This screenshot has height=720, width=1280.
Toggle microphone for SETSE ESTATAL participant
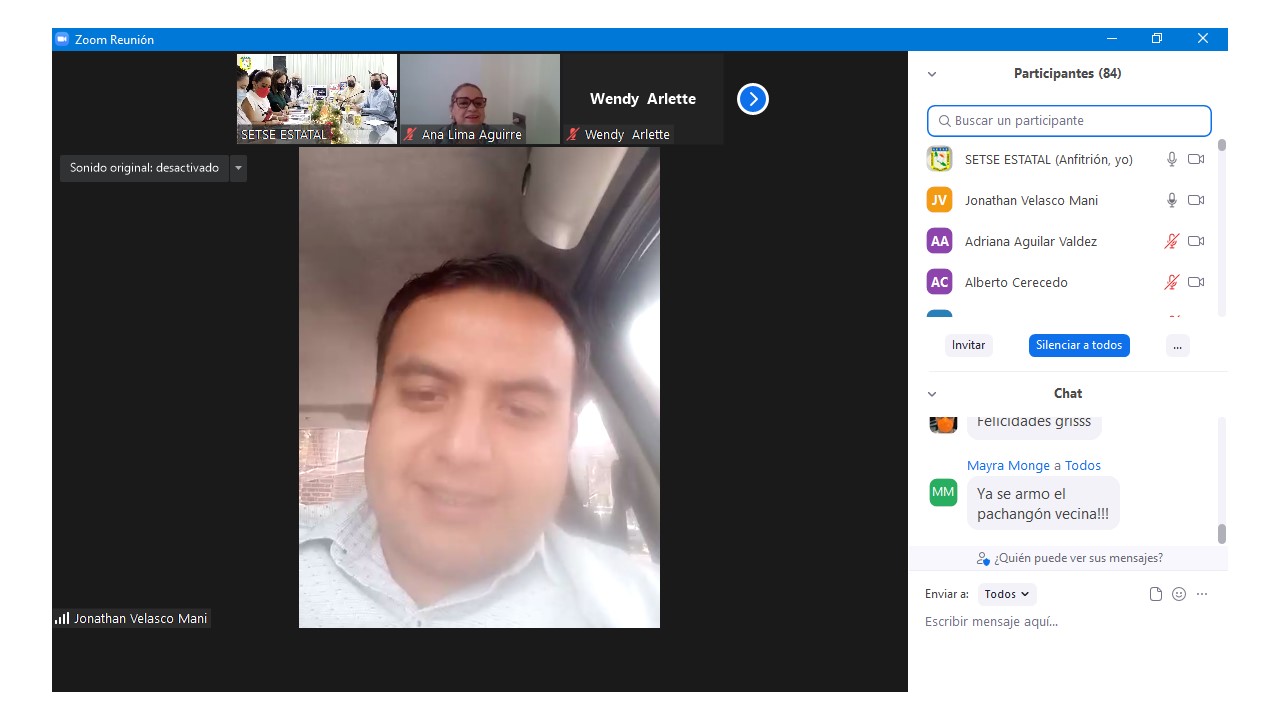point(1172,159)
